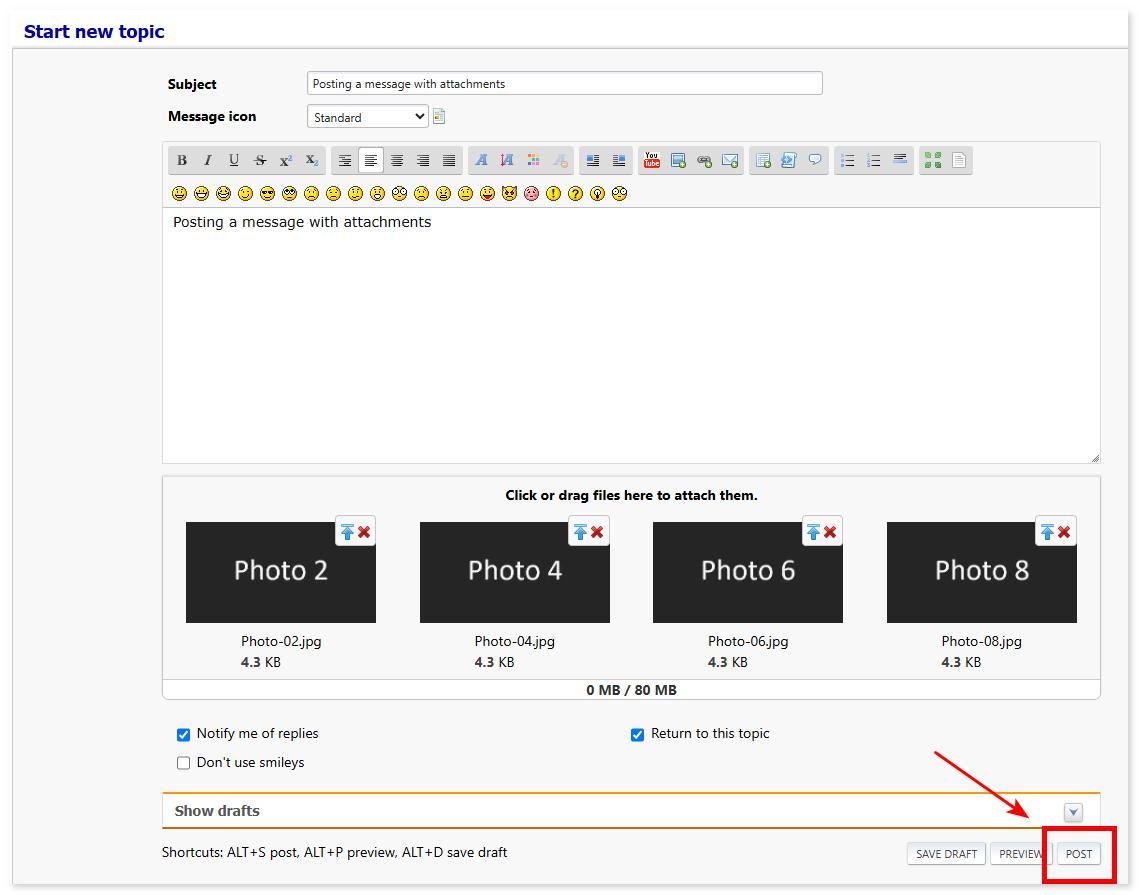Image resolution: width=1139 pixels, height=895 pixels.
Task: Insert a bulleted list
Action: coord(847,160)
